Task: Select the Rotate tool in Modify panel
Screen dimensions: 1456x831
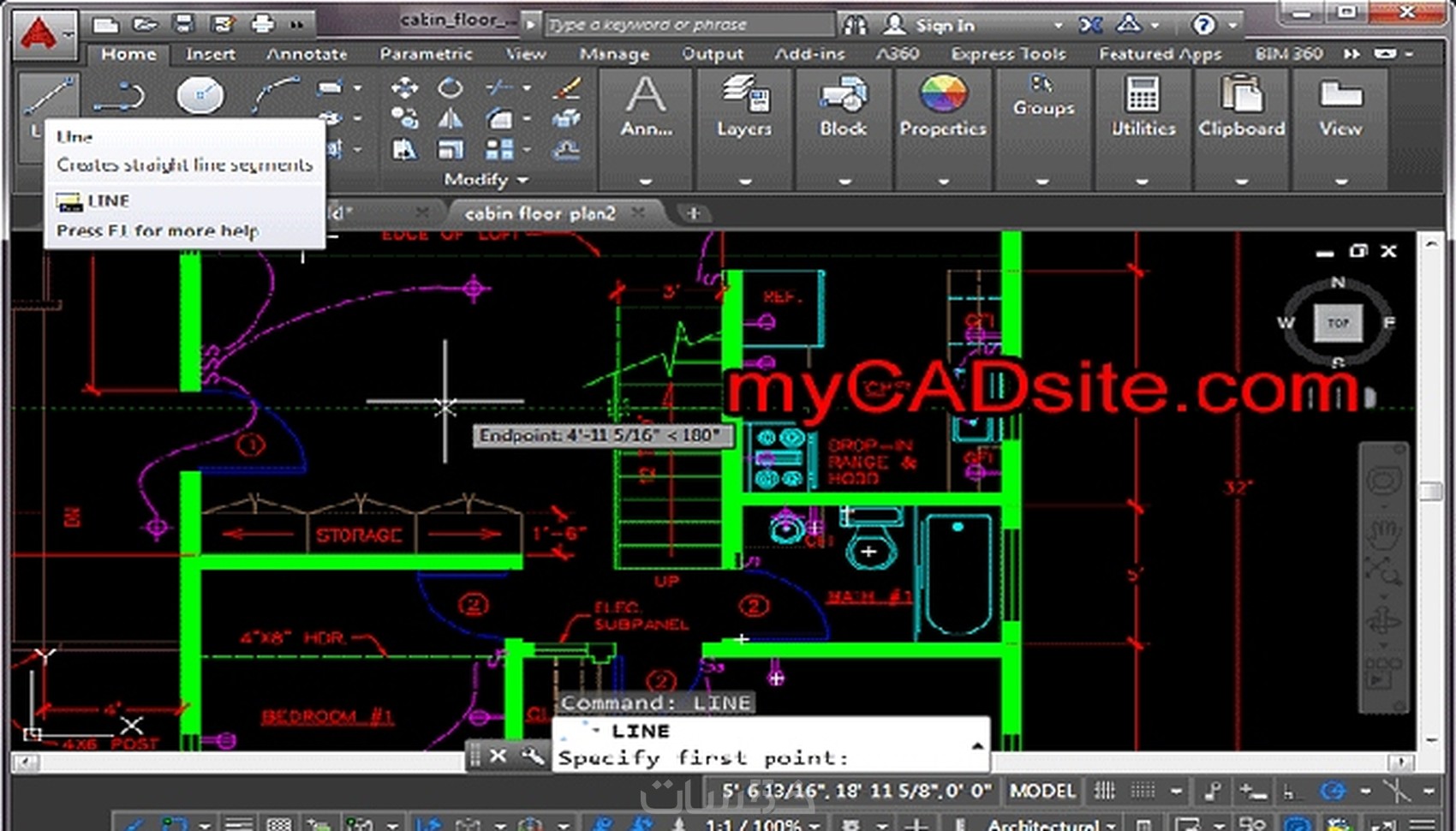Action: tap(451, 87)
